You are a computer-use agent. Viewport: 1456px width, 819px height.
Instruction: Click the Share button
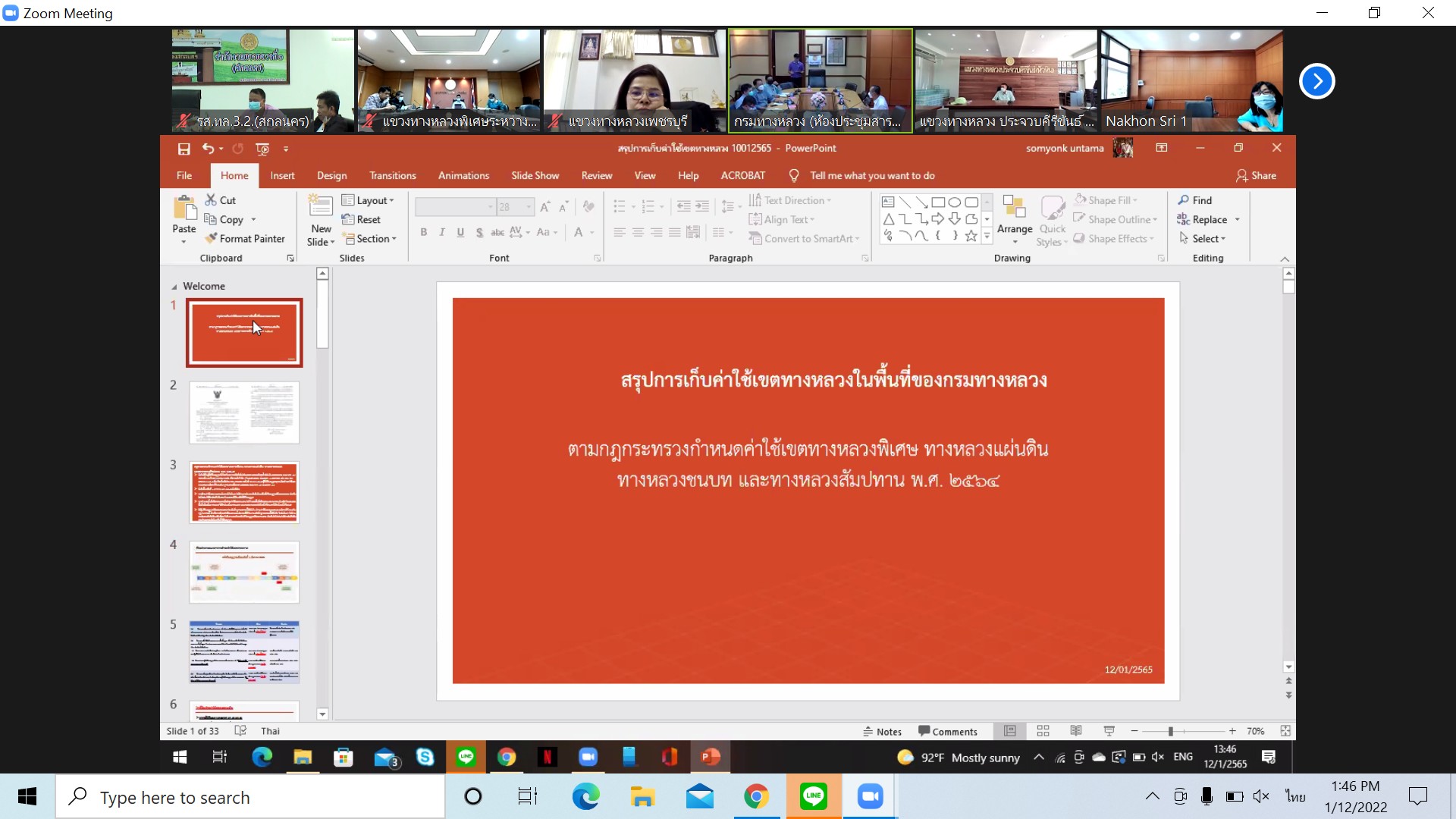(x=1256, y=175)
